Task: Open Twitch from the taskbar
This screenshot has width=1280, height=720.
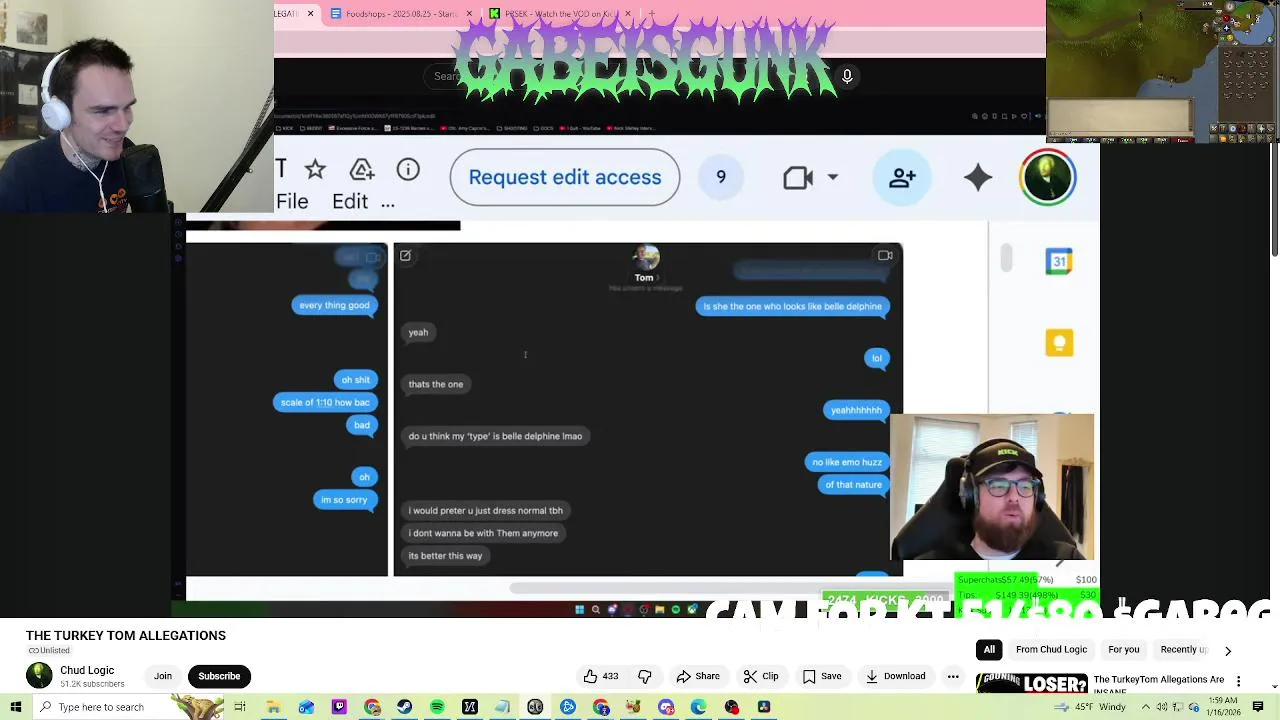Action: point(339,707)
